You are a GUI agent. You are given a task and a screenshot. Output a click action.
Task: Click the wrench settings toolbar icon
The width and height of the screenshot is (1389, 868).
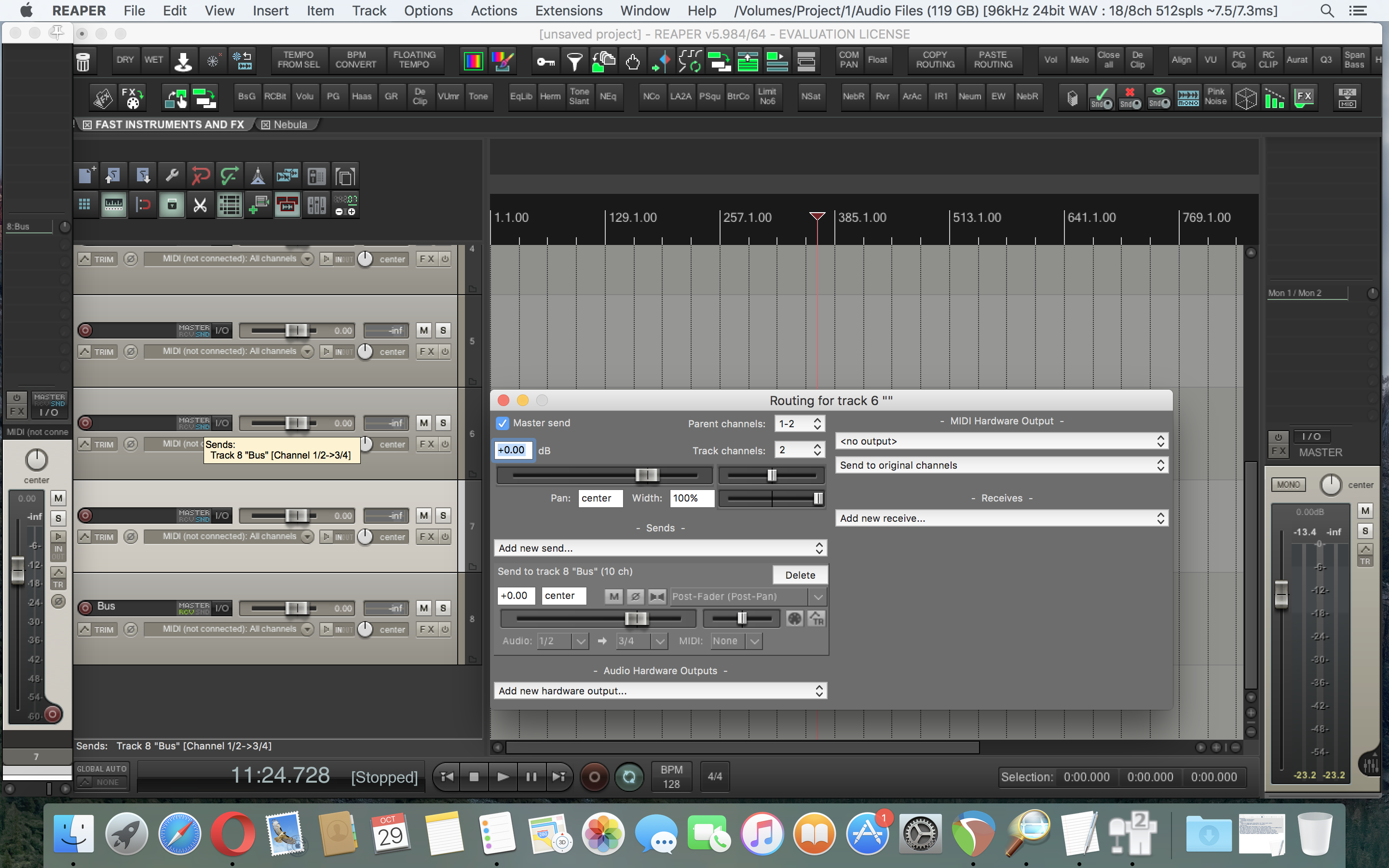click(x=172, y=176)
